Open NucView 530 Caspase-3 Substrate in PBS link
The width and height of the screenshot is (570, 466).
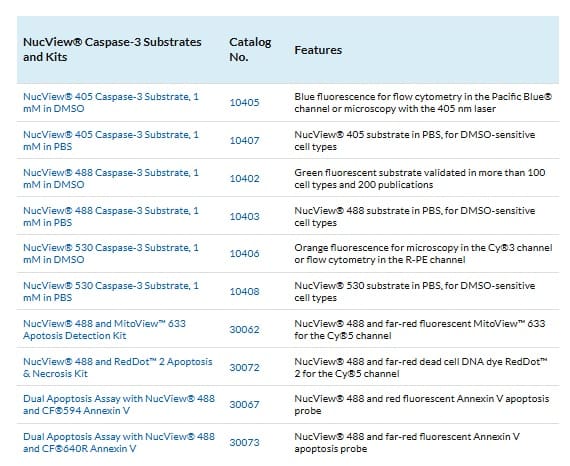coord(111,292)
